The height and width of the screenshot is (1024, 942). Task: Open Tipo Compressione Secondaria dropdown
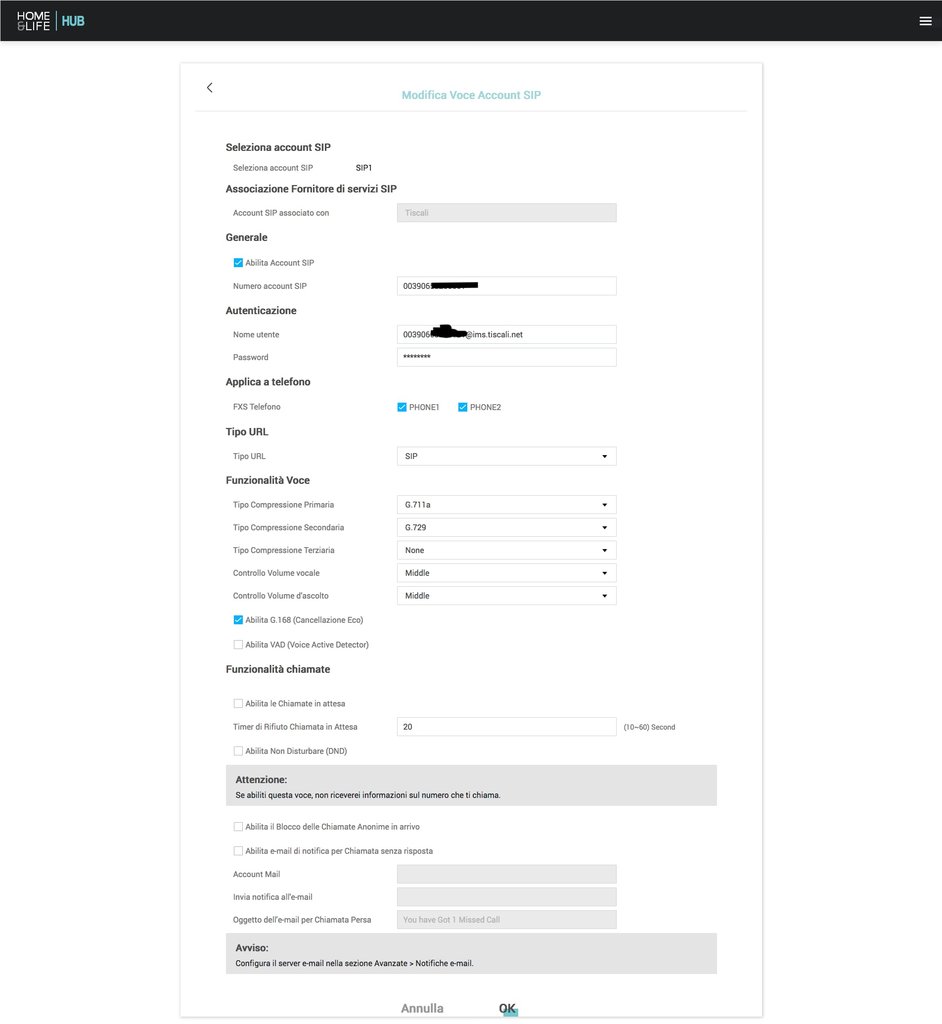coord(506,527)
